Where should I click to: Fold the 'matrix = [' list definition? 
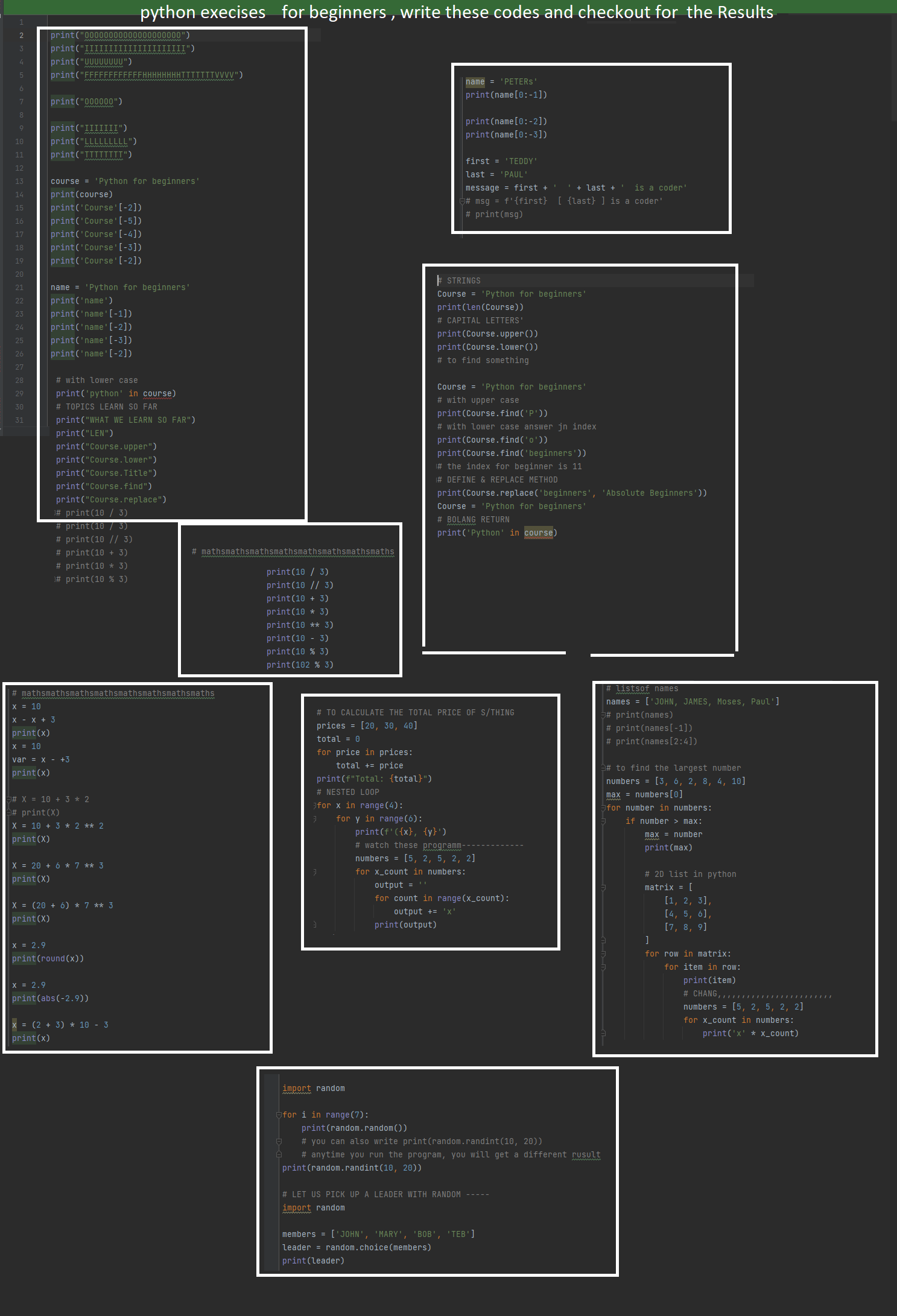pos(603,888)
